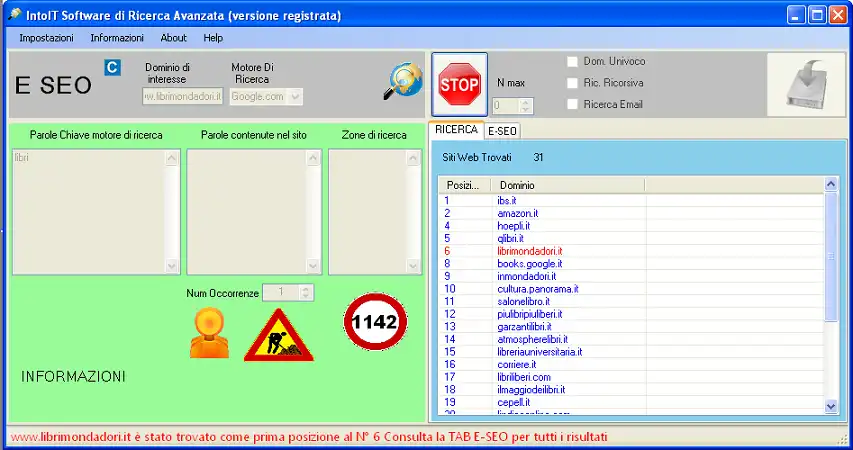
Task: Switch to the E-SEO tab
Action: (502, 131)
